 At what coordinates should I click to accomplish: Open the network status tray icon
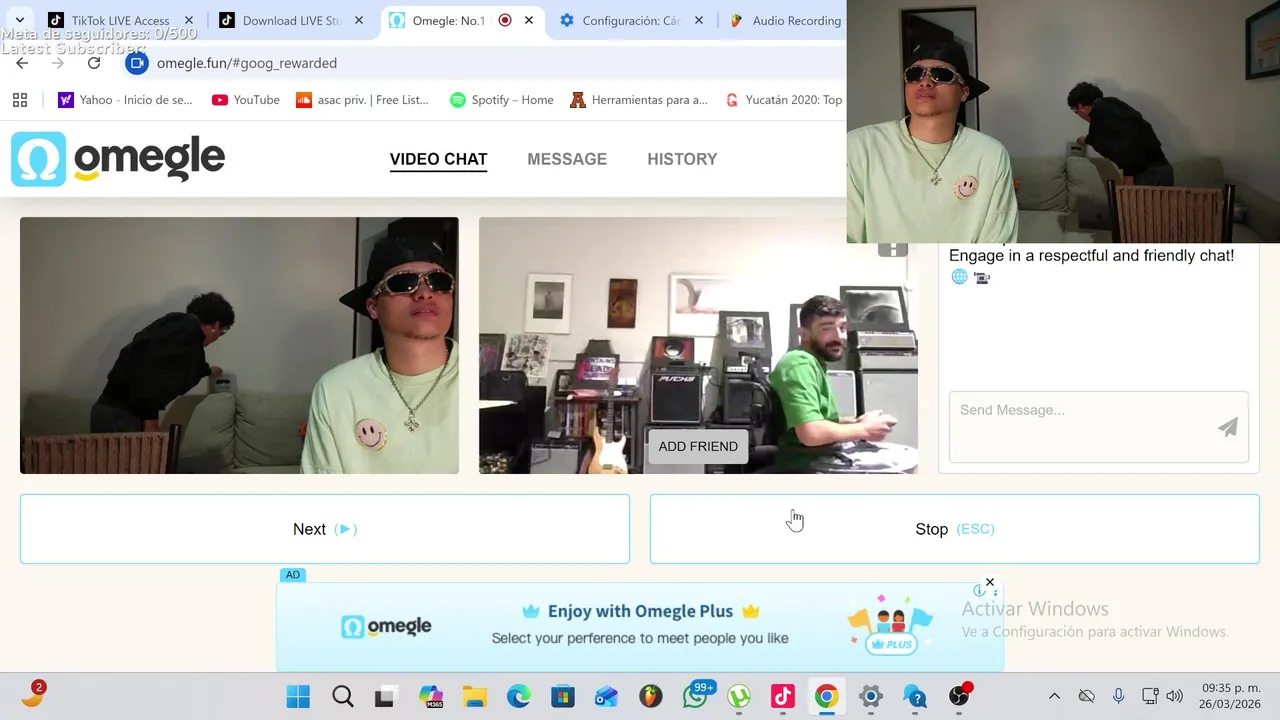pos(1150,696)
